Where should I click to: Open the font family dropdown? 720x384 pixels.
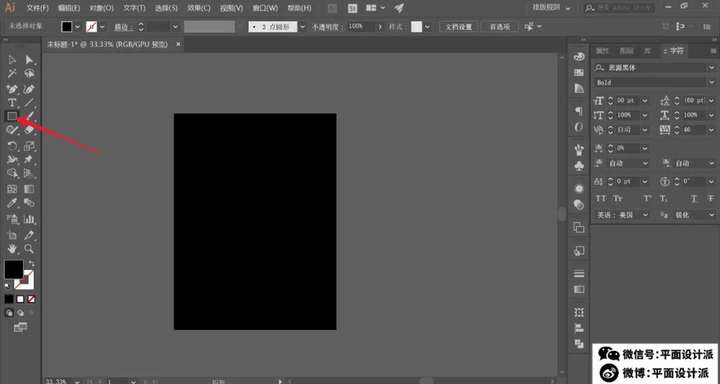pos(711,68)
